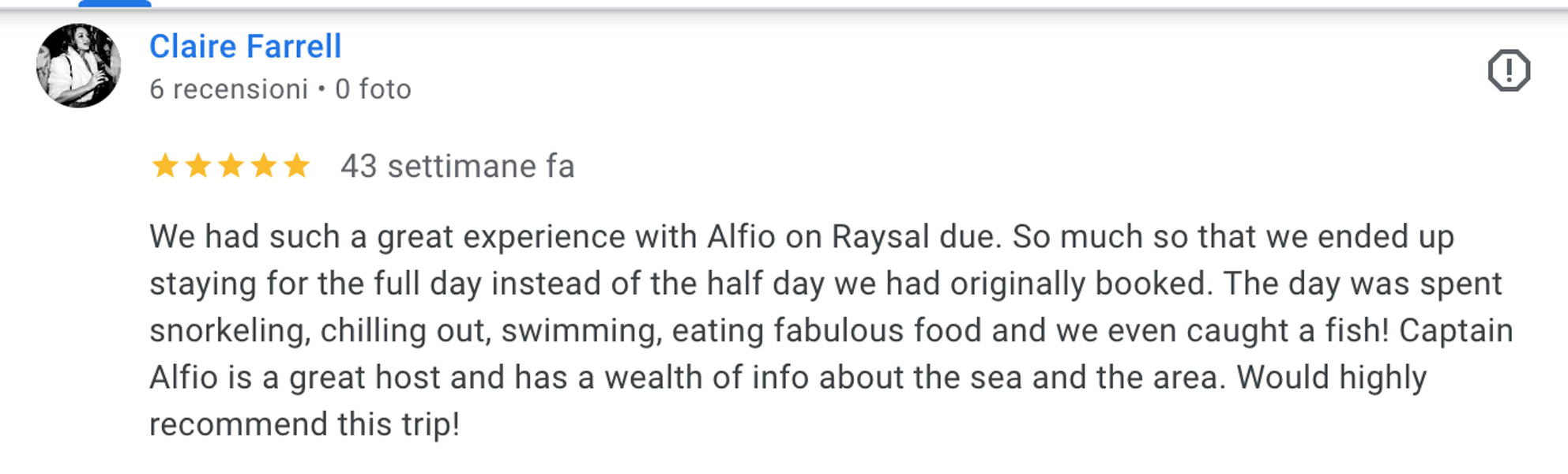
Task: Click the review line starting "We had such"
Action: tap(801, 237)
